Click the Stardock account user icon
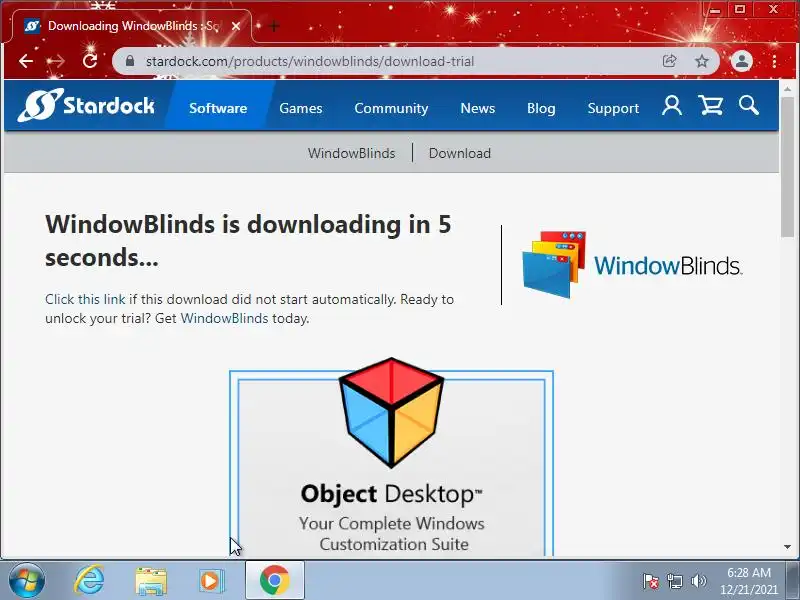Image resolution: width=800 pixels, height=600 pixels. pyautogui.click(x=672, y=106)
